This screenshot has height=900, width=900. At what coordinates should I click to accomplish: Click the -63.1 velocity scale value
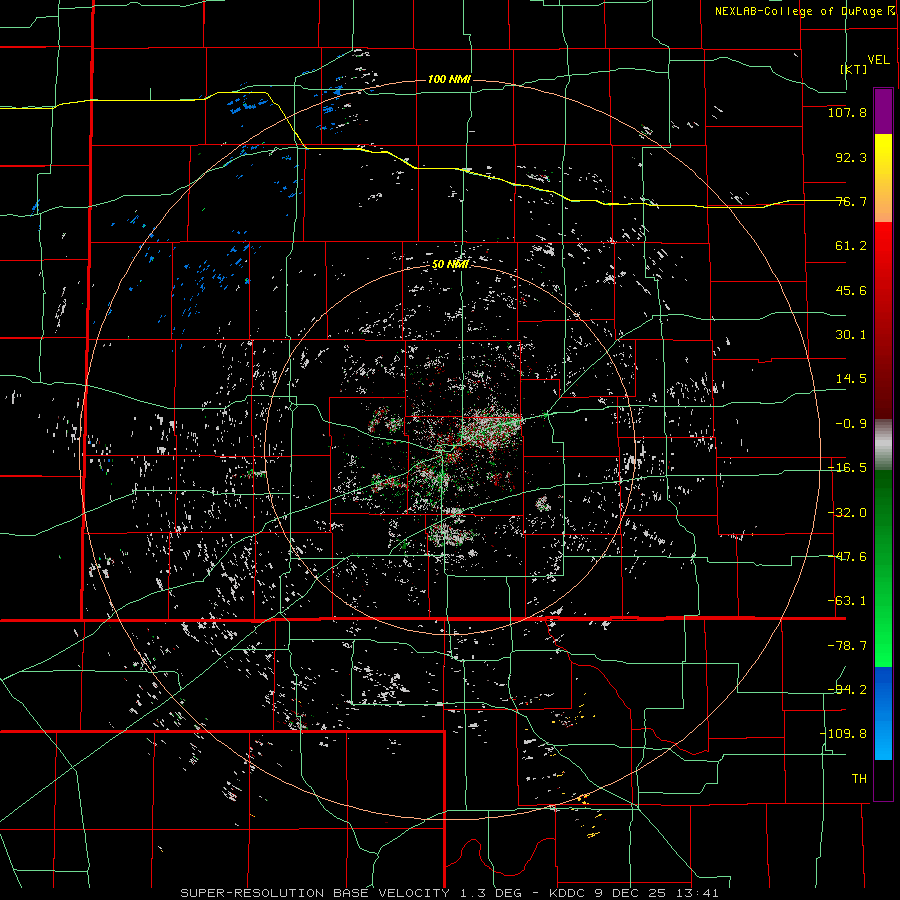pyautogui.click(x=847, y=601)
